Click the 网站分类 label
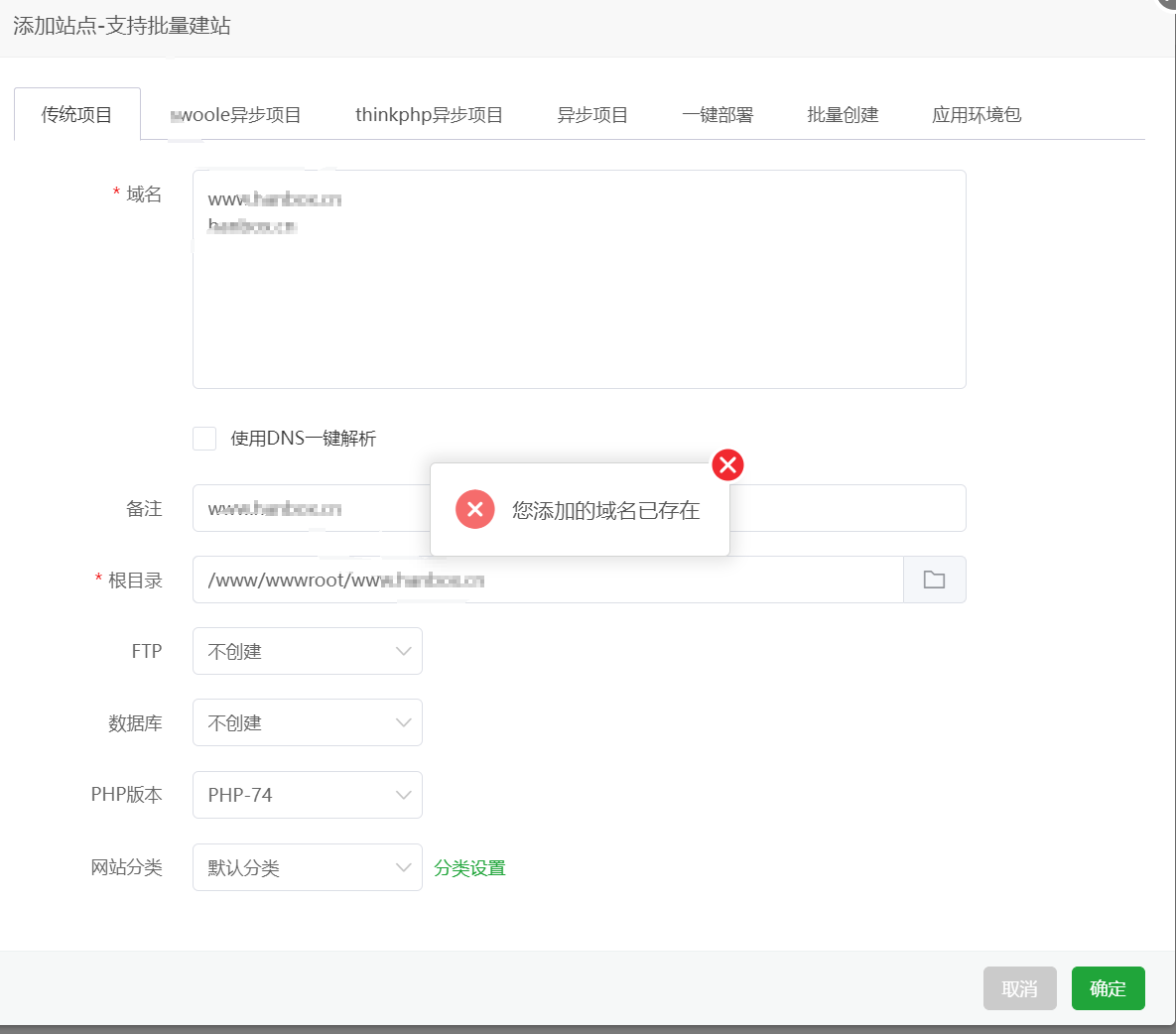This screenshot has width=1176, height=1034. click(x=127, y=867)
